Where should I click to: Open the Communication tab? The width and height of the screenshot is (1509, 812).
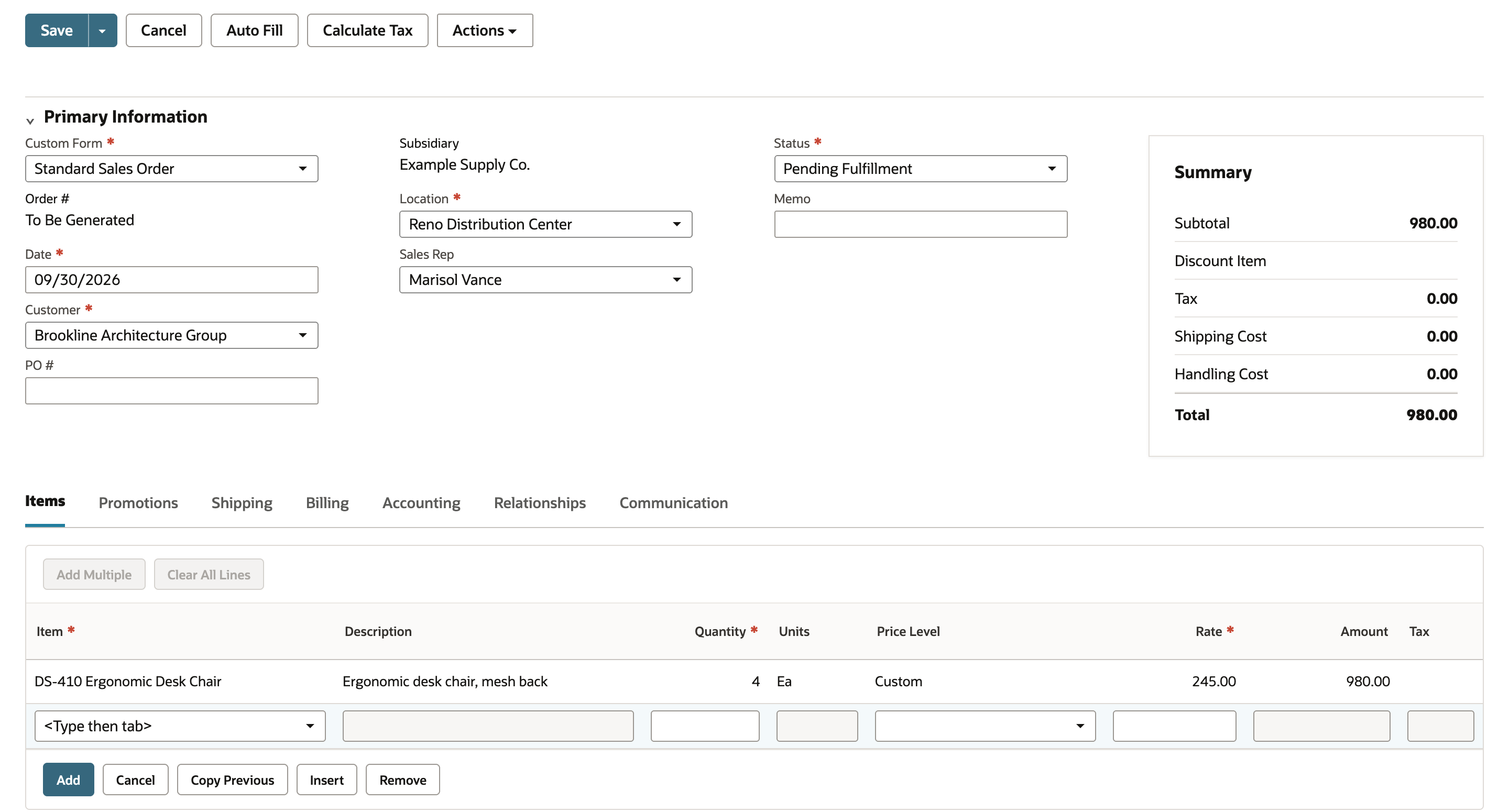[x=674, y=503]
